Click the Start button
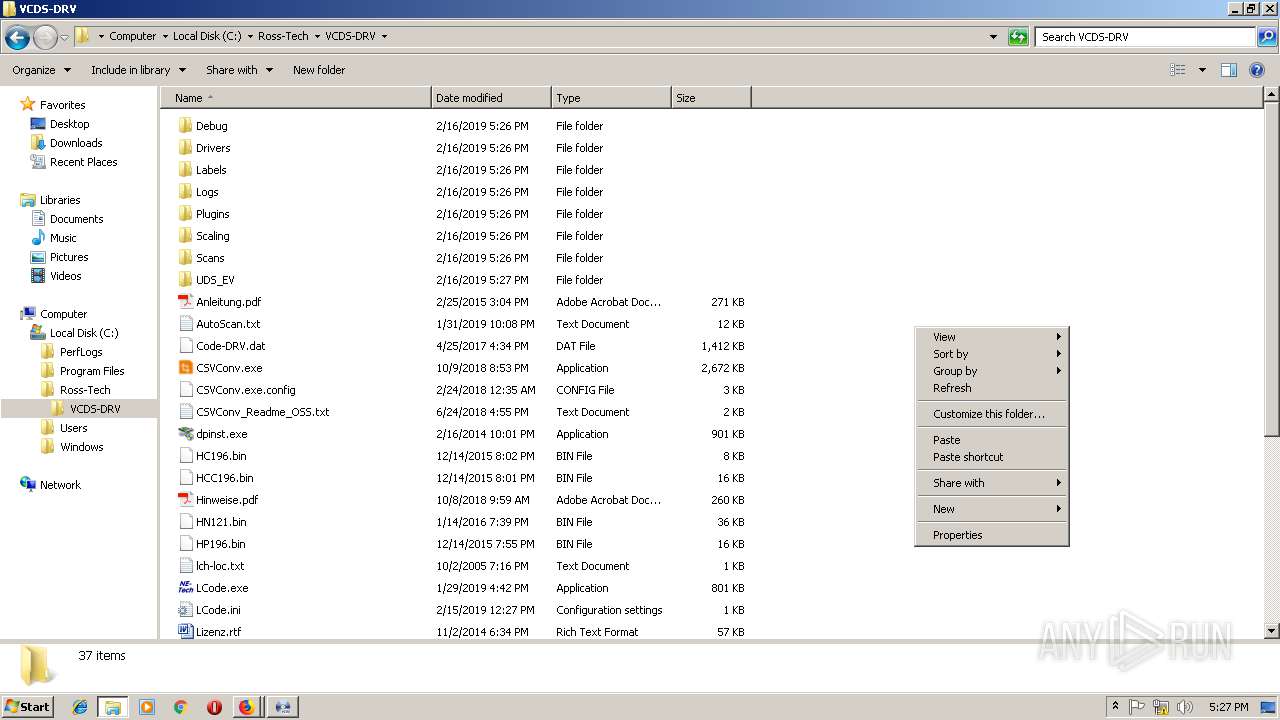Screen dimensions: 1280x720 28,707
